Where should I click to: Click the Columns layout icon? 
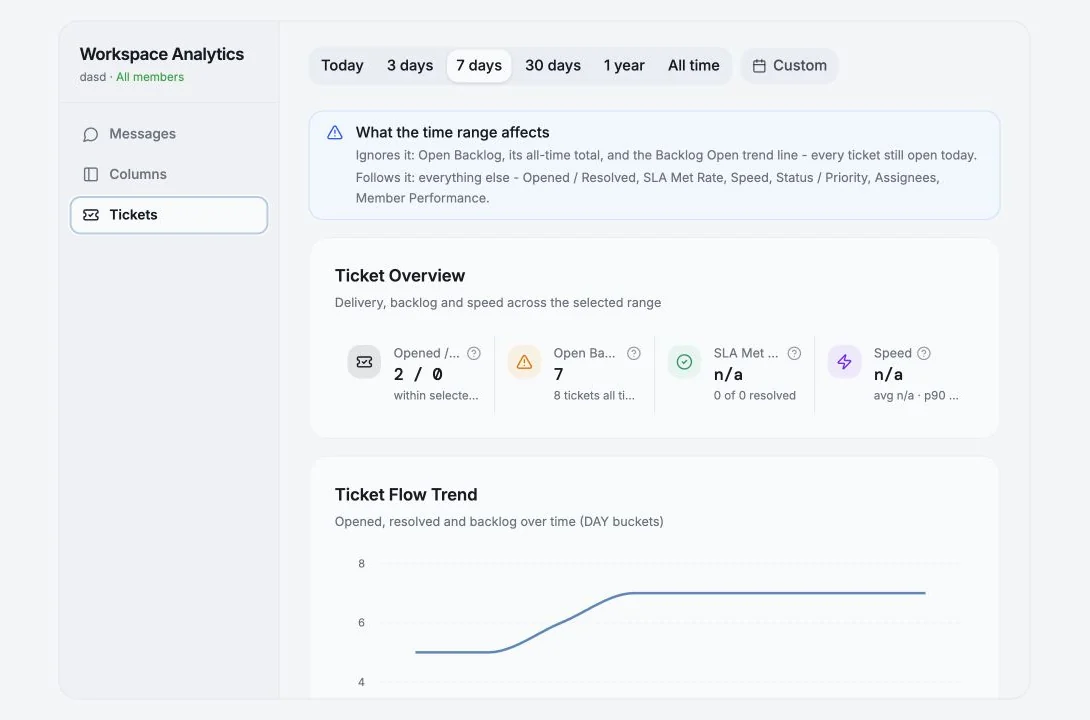tap(90, 174)
